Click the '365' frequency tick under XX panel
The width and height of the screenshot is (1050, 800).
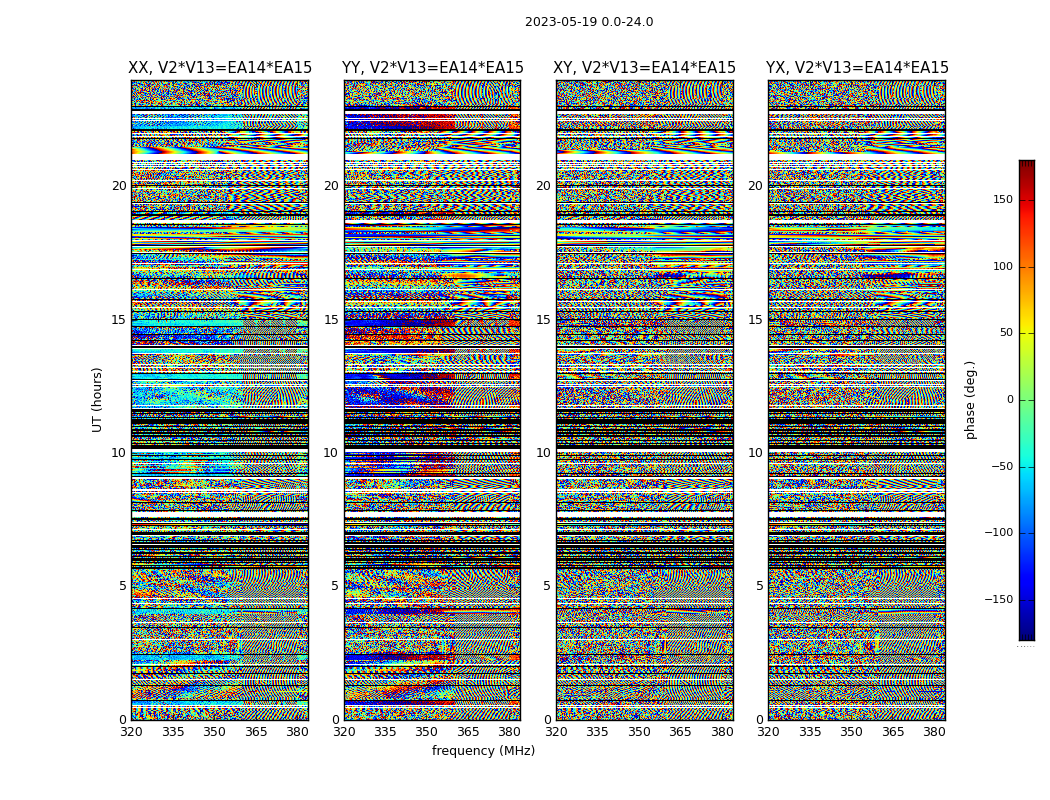pos(256,732)
